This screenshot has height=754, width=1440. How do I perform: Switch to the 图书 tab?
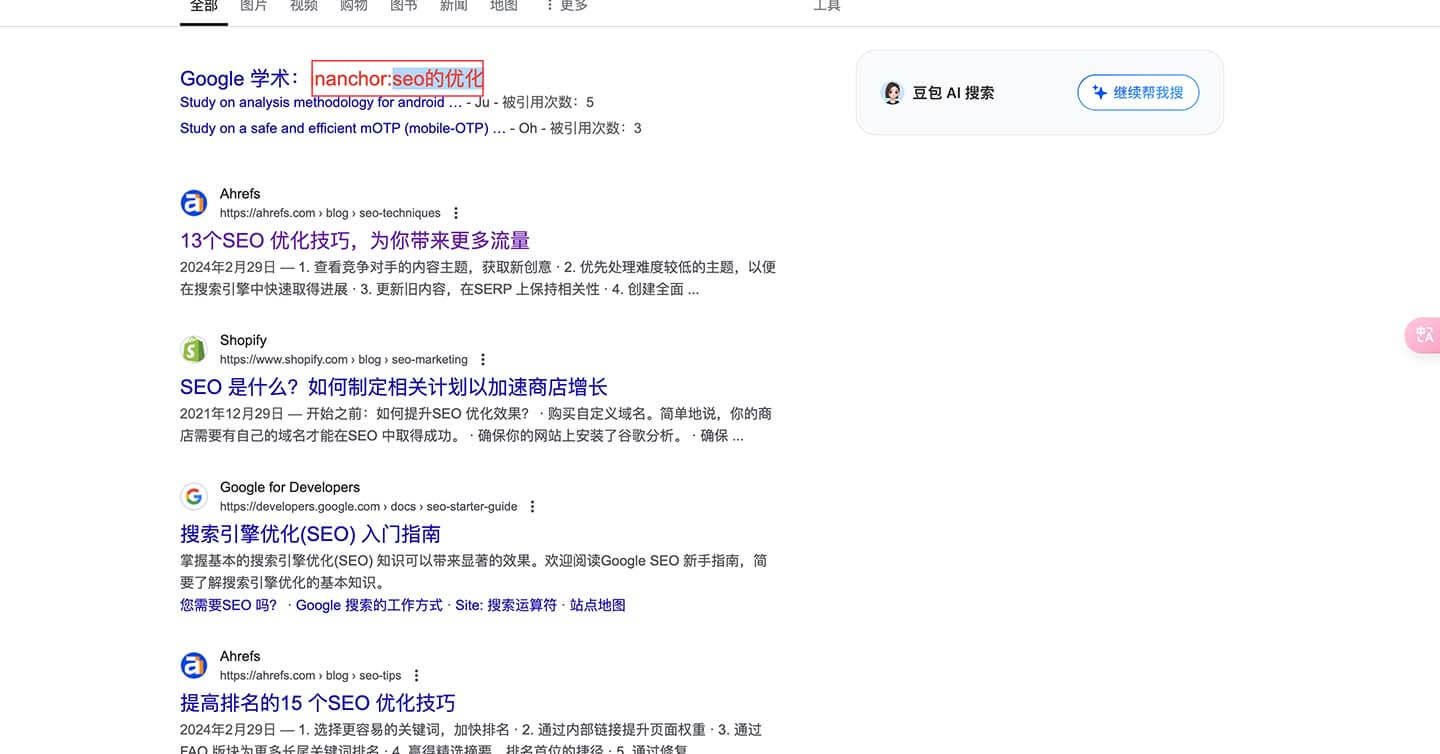[x=404, y=6]
